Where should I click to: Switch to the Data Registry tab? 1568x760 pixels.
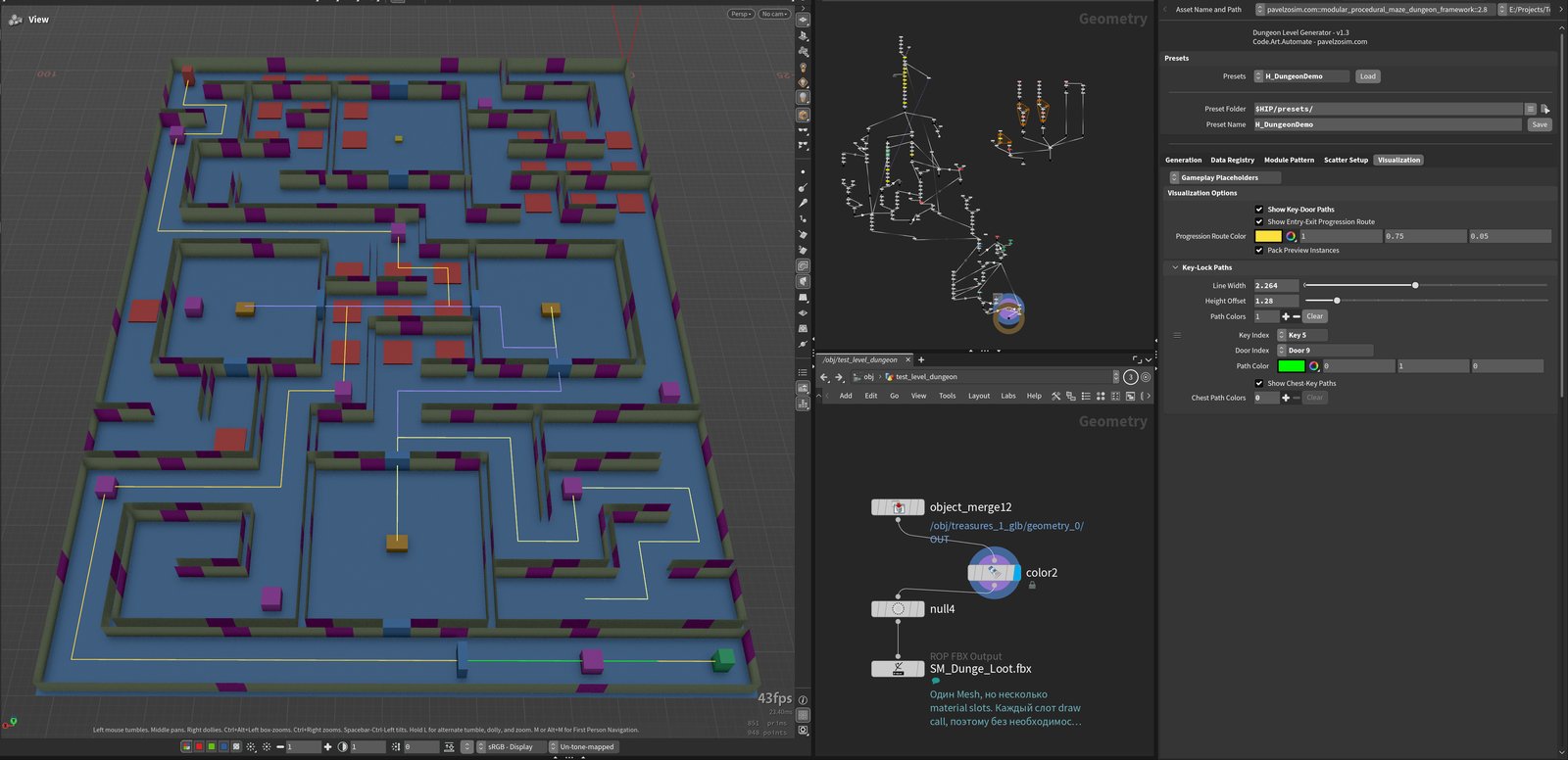[x=1232, y=160]
